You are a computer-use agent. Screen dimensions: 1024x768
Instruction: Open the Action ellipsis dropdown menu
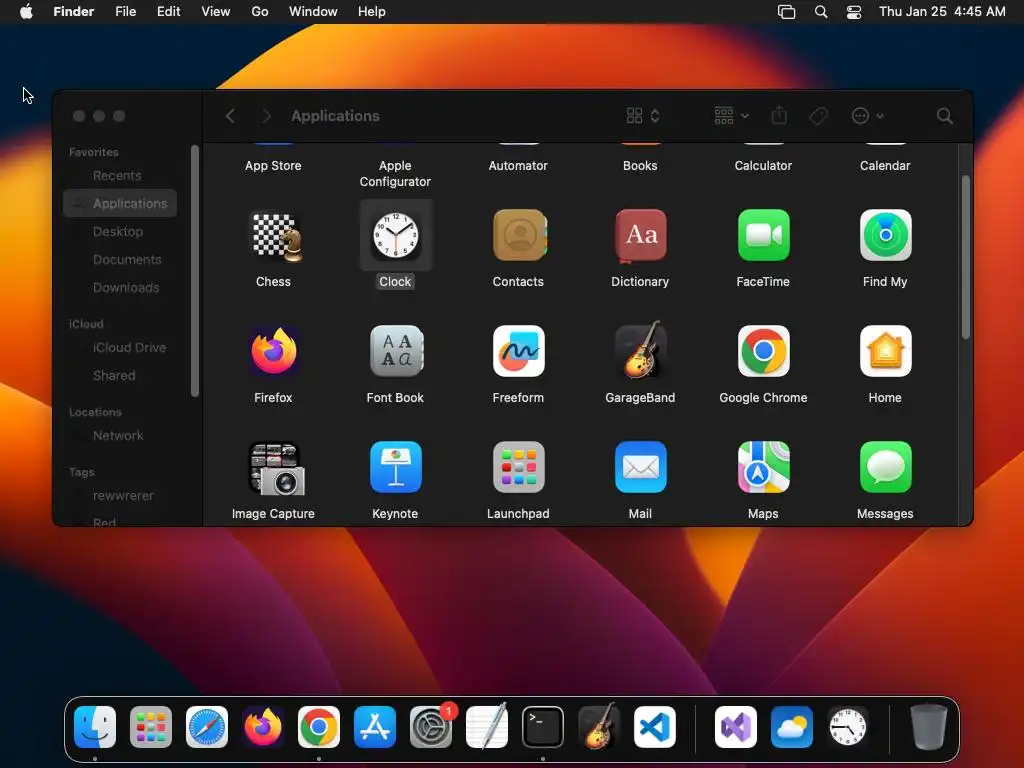coord(868,116)
